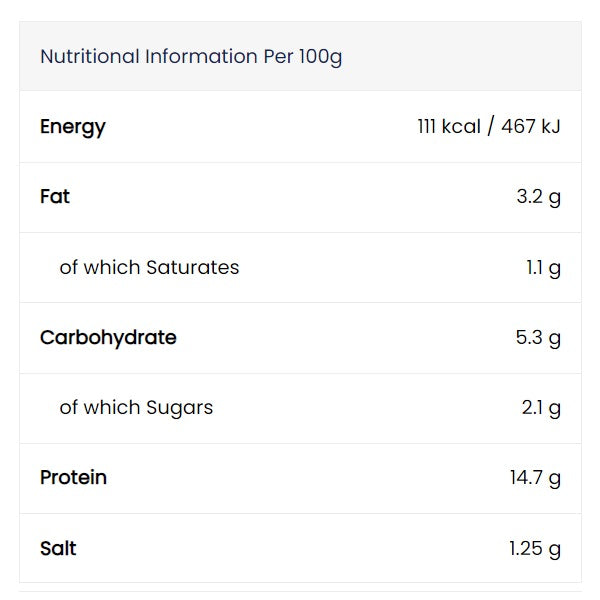Click the word "Sugars"
Screen dimensions: 600x600
180,408
